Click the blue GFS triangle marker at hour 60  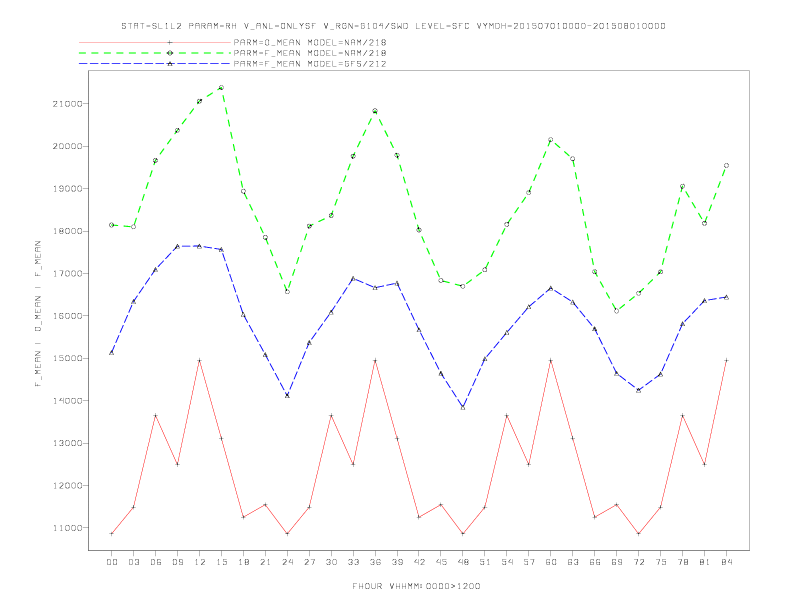tap(551, 288)
